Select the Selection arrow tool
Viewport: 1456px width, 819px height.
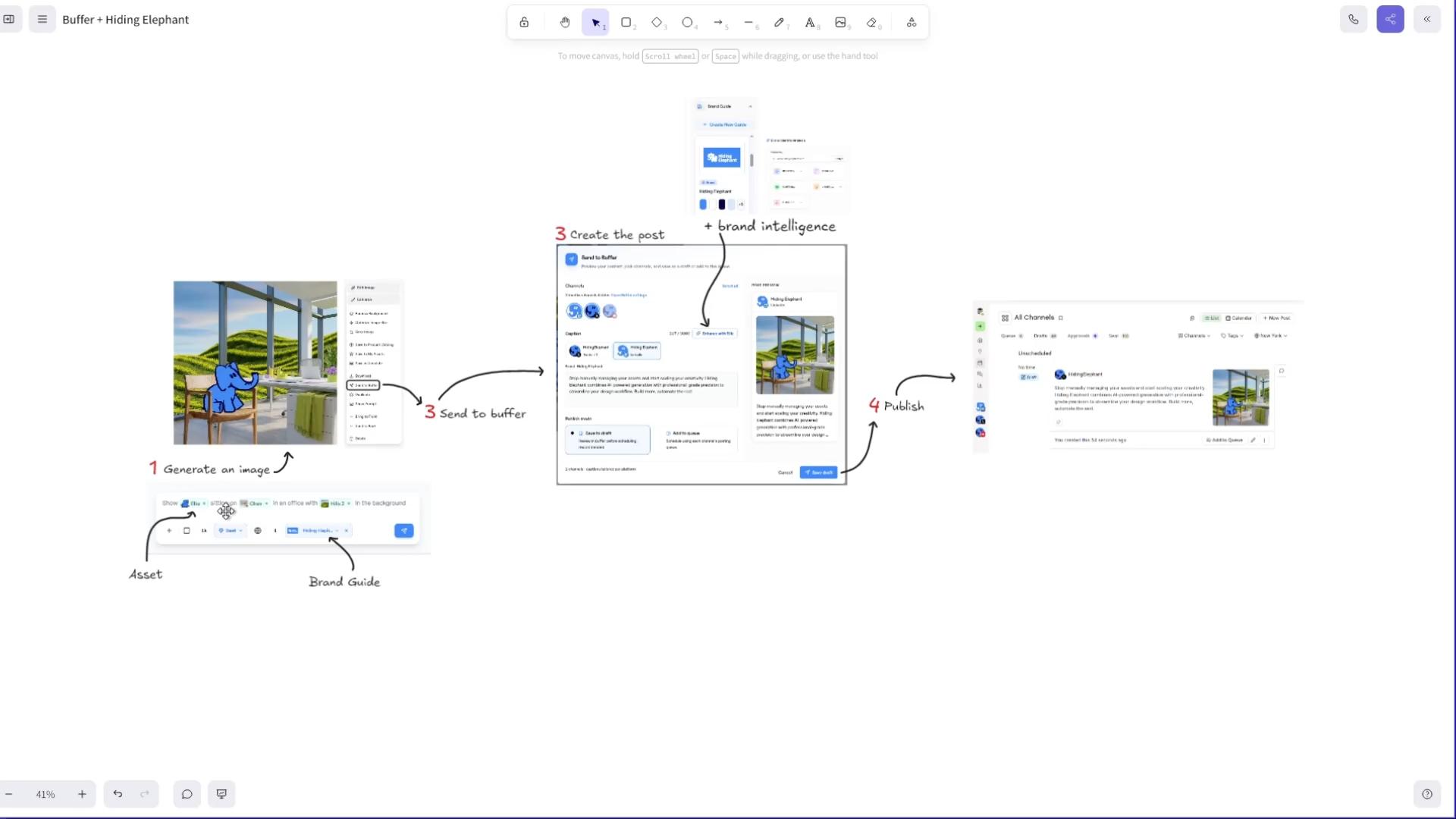coord(596,23)
